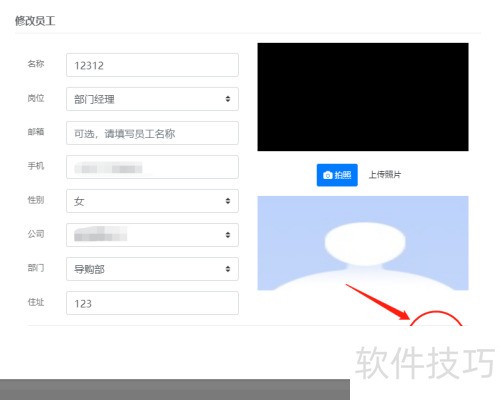Click the 拍照 blue button text

click(343, 175)
